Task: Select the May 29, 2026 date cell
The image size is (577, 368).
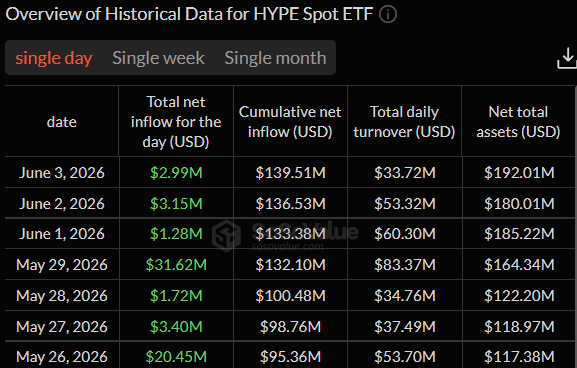Action: click(x=62, y=265)
